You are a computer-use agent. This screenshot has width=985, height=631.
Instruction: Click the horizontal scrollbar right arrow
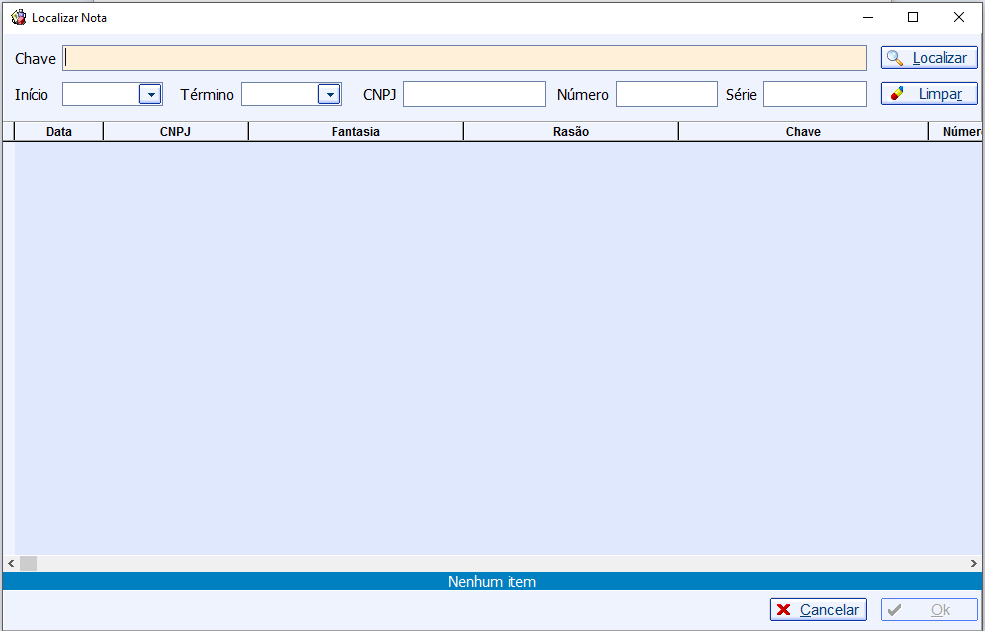point(975,564)
